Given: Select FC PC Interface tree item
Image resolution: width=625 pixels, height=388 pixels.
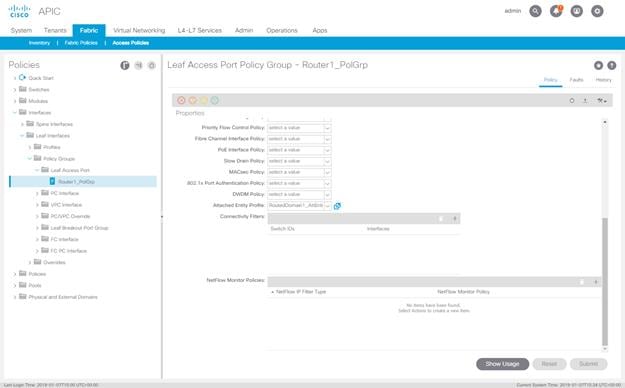Looking at the screenshot, I should [x=69, y=251].
